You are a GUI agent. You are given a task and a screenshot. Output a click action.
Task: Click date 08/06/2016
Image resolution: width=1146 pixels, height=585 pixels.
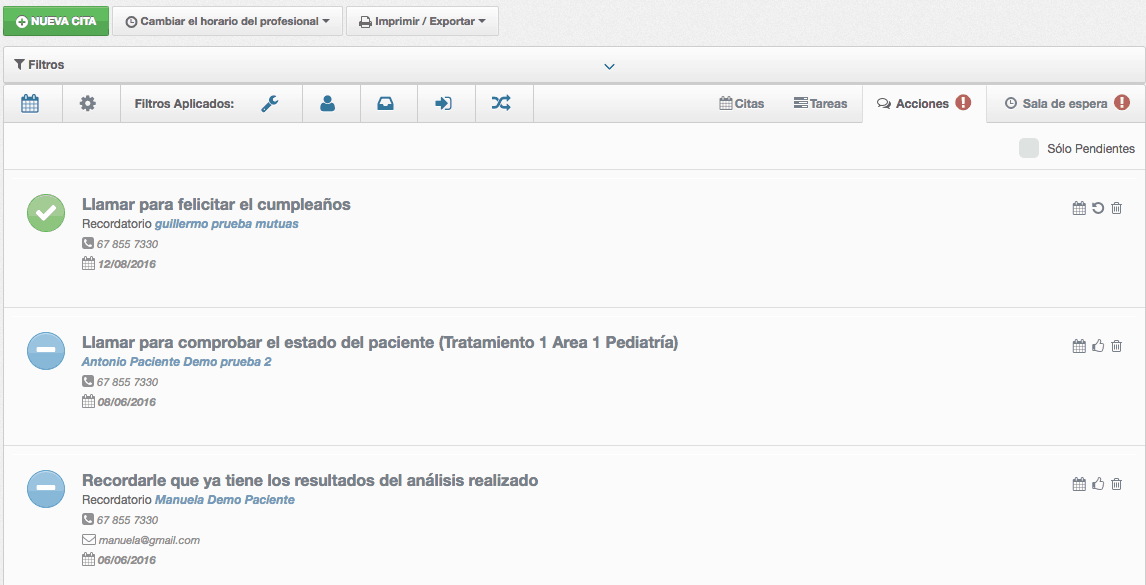(126, 401)
